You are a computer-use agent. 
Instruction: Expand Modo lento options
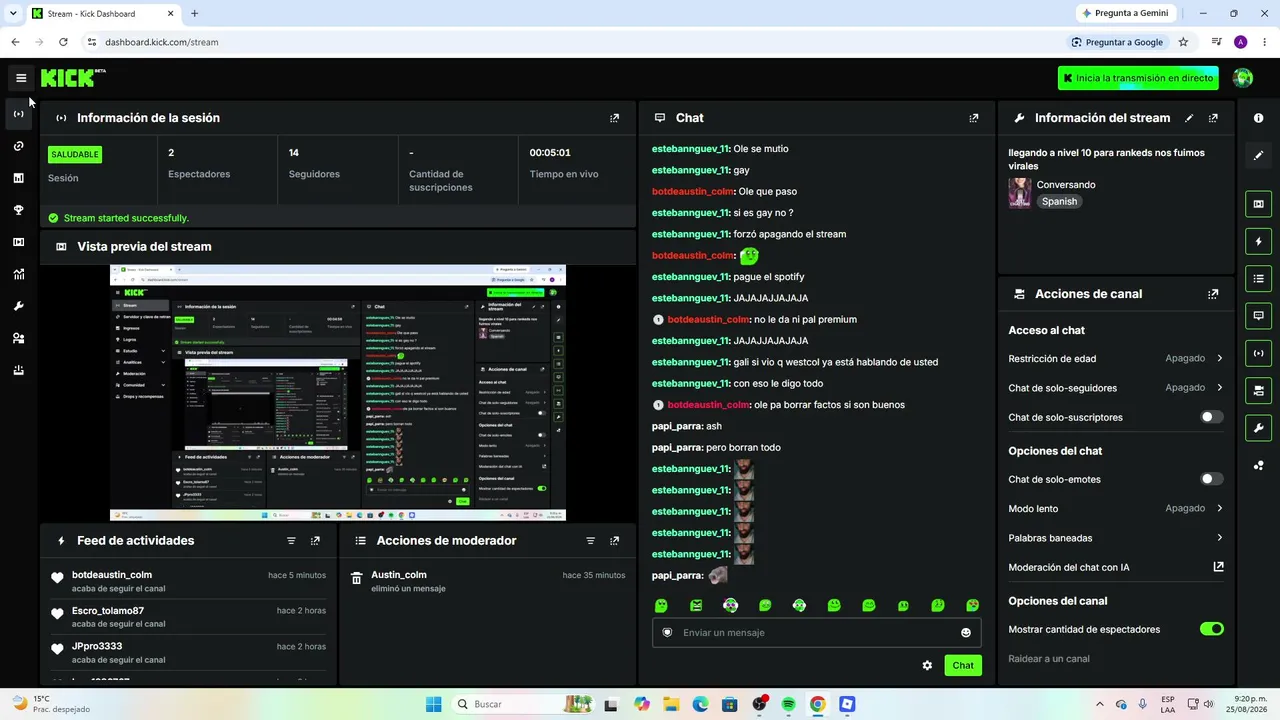(x=1219, y=508)
